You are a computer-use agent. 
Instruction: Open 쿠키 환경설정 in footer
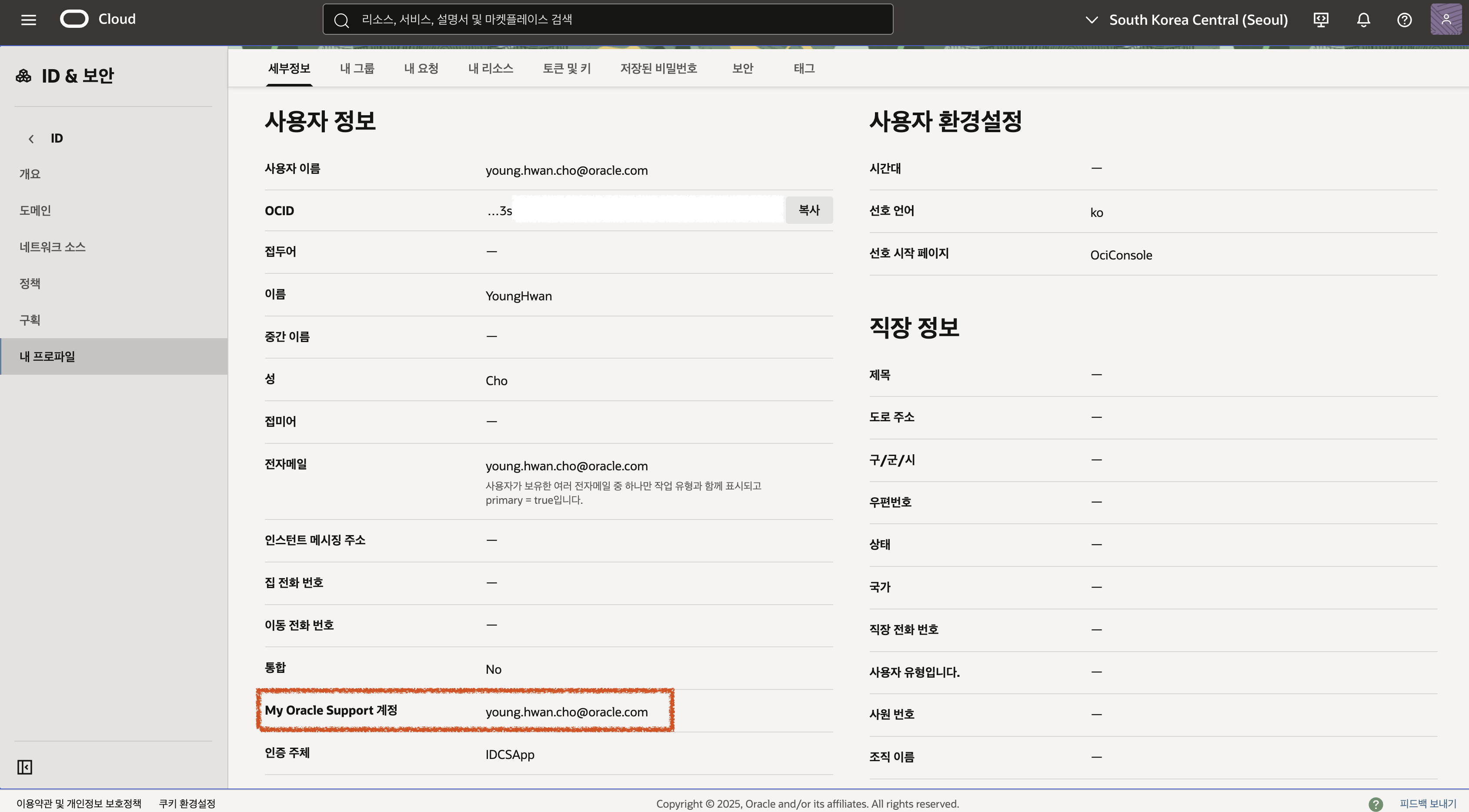tap(187, 803)
